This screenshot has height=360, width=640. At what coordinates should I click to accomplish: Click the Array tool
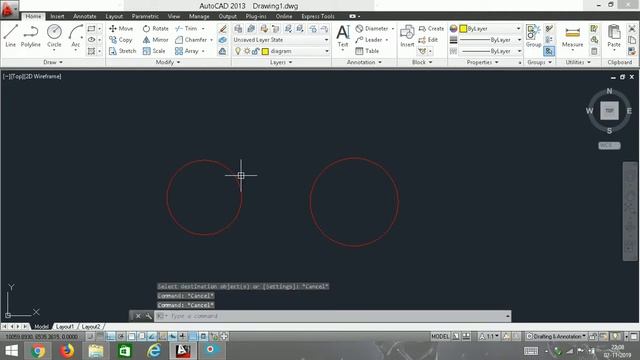click(x=187, y=51)
